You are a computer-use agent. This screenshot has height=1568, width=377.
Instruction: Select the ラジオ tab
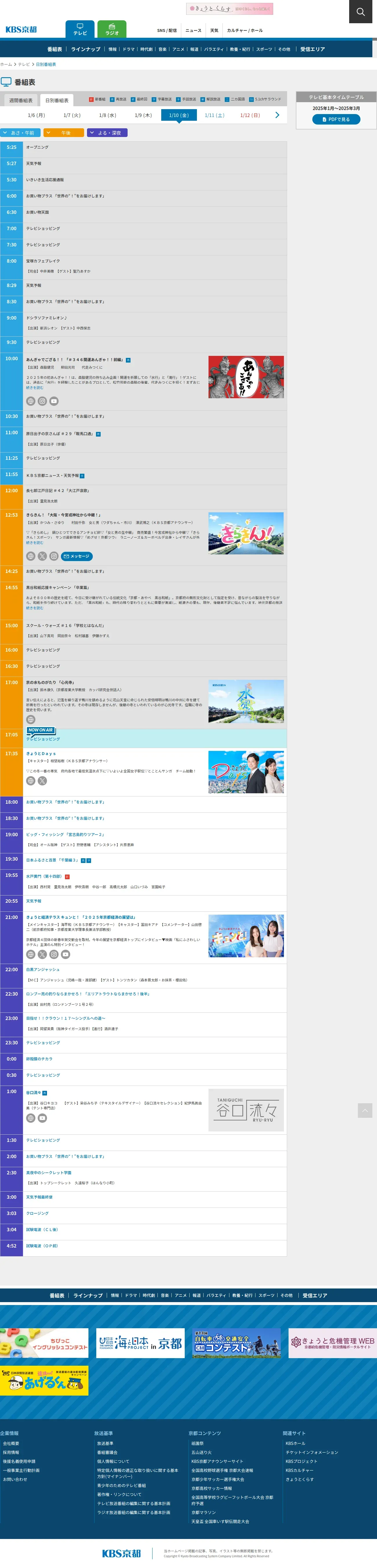point(112,29)
